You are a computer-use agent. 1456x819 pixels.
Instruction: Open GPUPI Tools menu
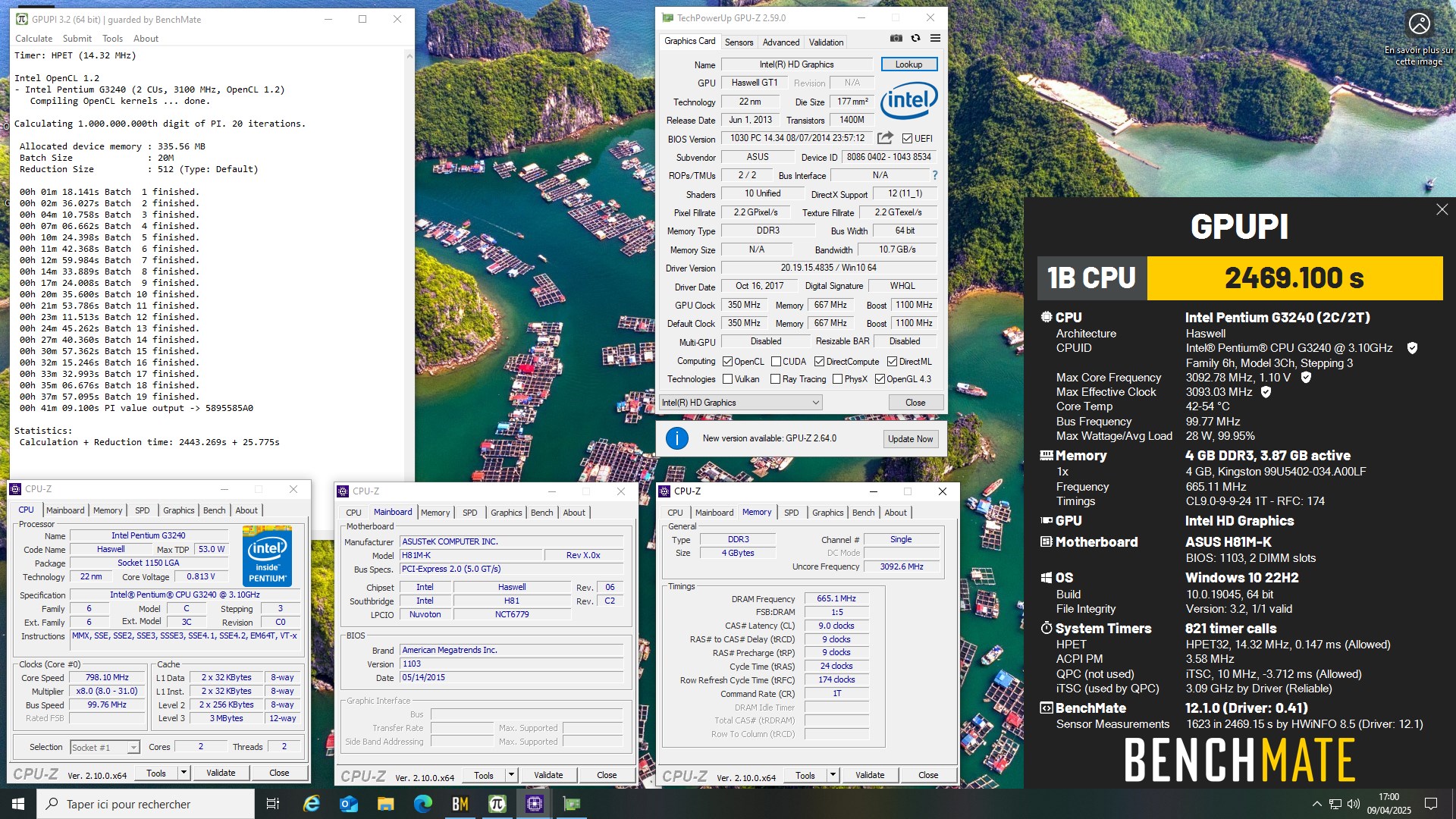coord(112,39)
